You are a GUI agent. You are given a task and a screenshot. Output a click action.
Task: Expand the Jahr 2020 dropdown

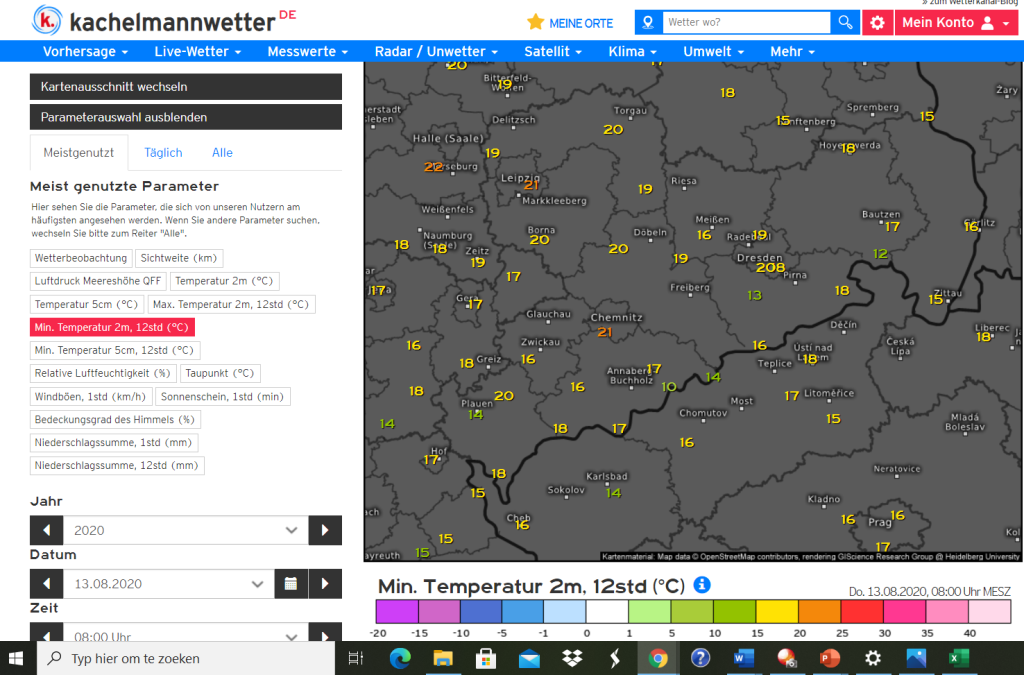point(185,530)
